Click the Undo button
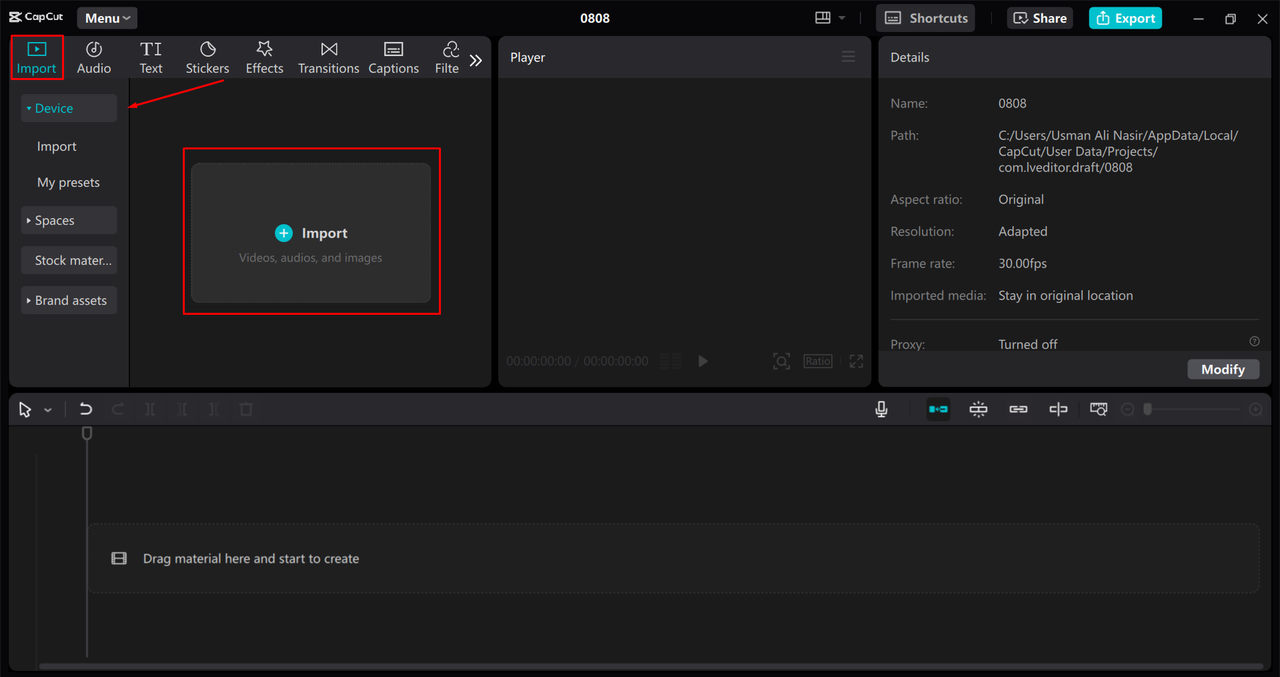Viewport: 1280px width, 677px height. [x=86, y=409]
